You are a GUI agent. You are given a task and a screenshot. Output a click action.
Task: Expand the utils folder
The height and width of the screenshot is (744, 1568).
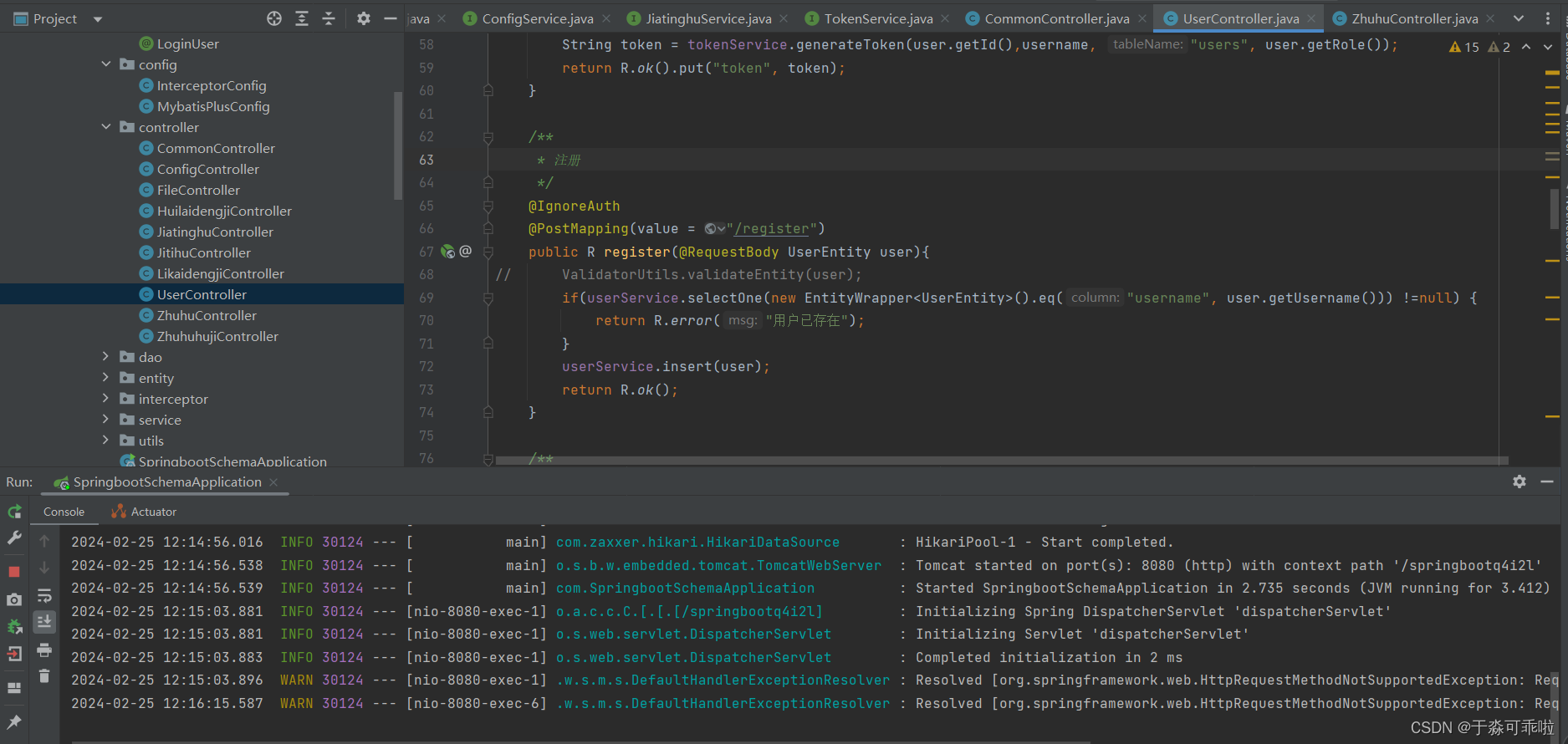pos(106,441)
